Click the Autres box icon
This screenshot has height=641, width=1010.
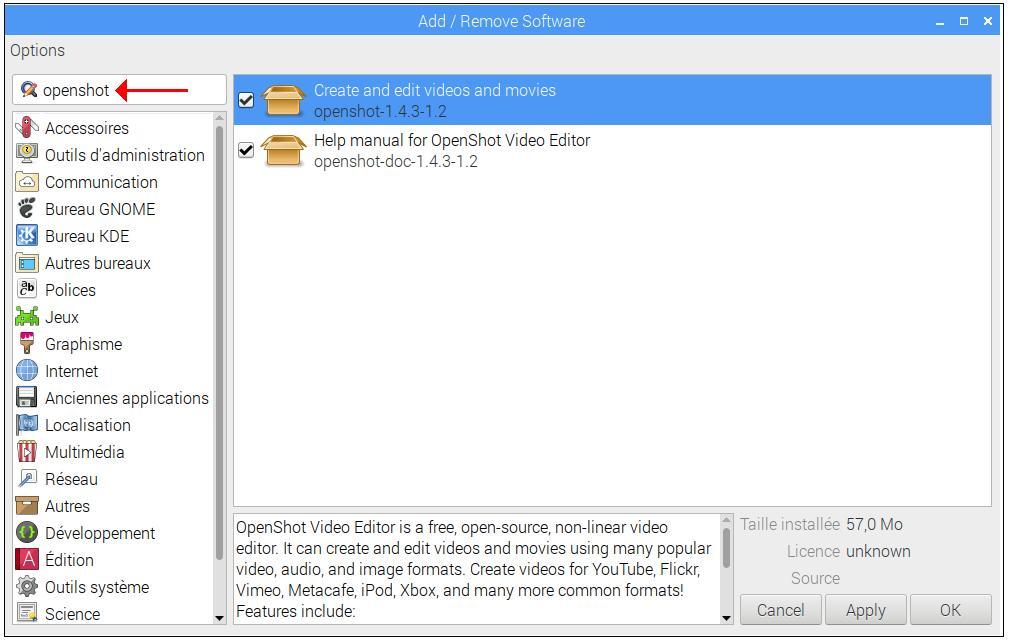tap(26, 506)
